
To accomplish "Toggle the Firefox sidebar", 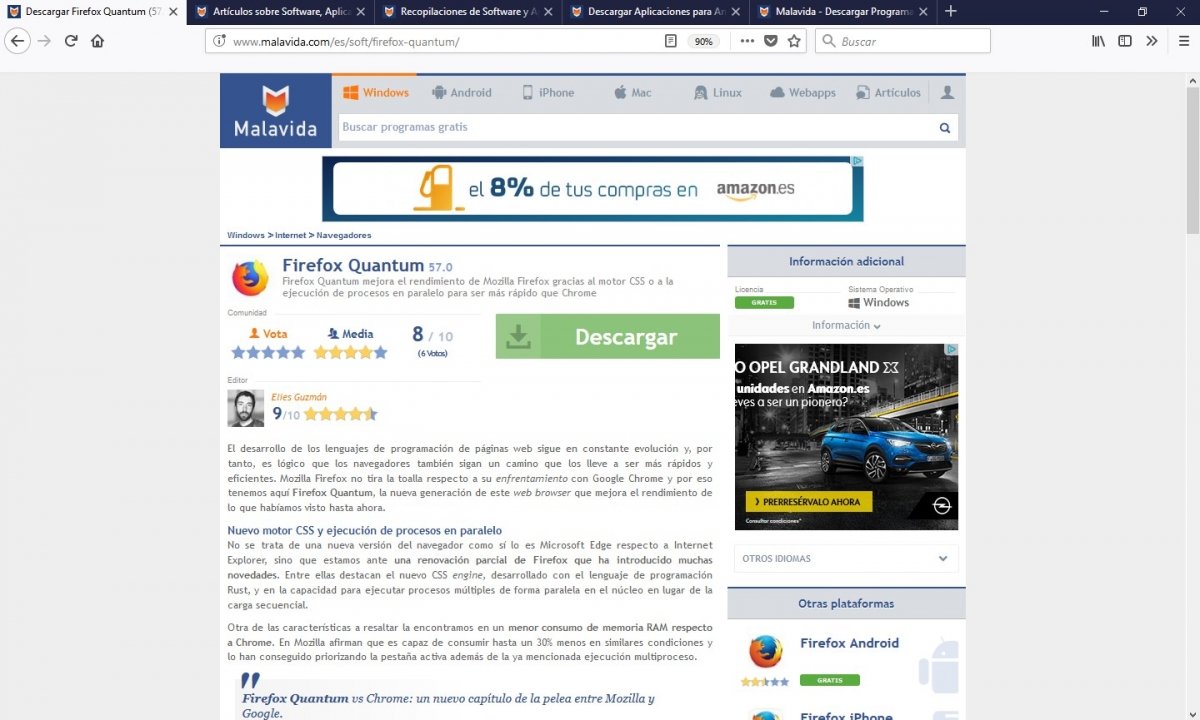I will click(x=1125, y=41).
